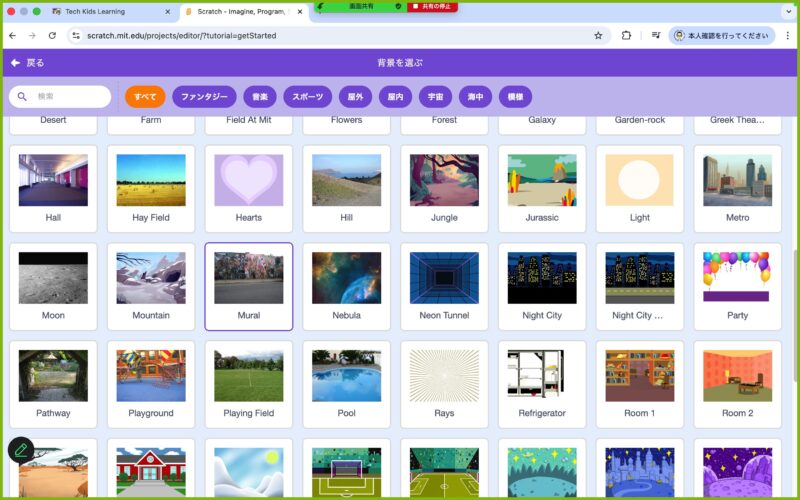
Task: Bookmark page with the star icon
Action: click(598, 35)
